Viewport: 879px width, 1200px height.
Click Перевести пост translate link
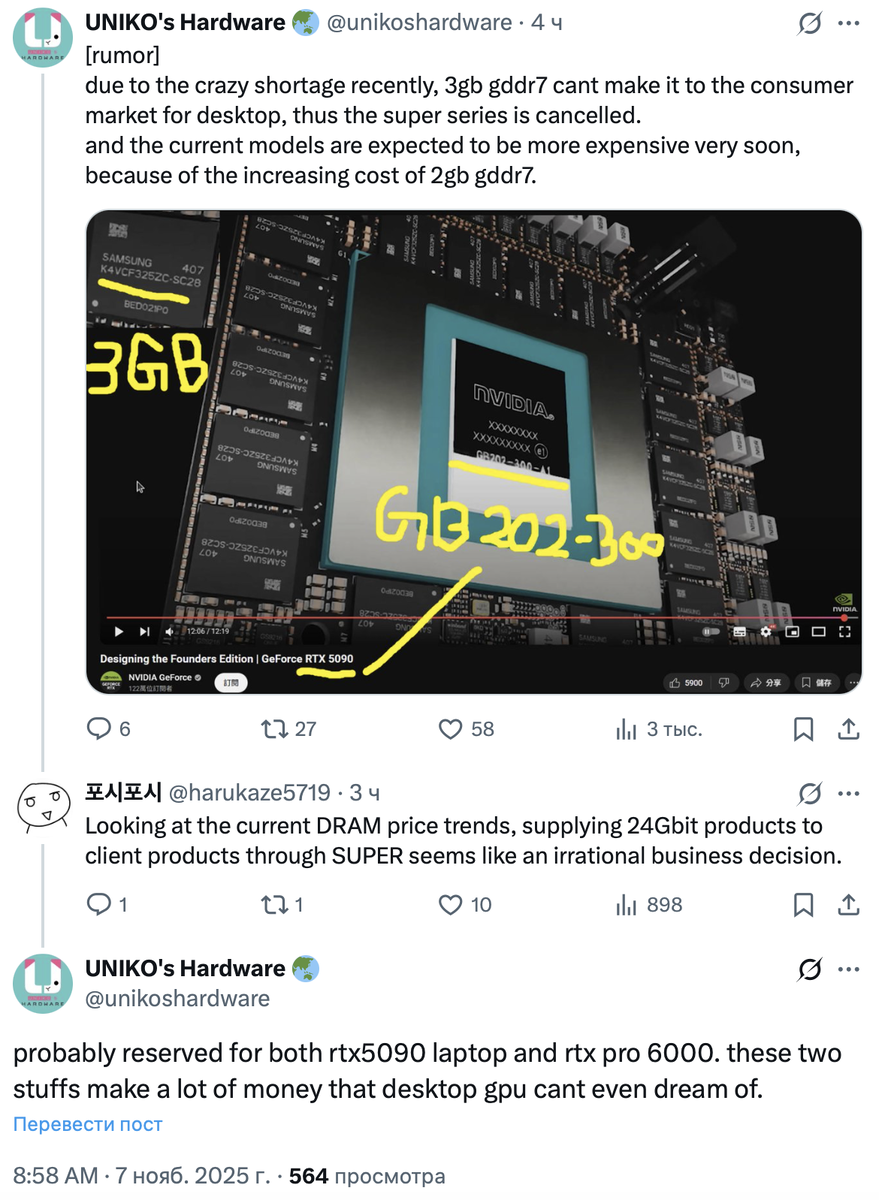[88, 1124]
